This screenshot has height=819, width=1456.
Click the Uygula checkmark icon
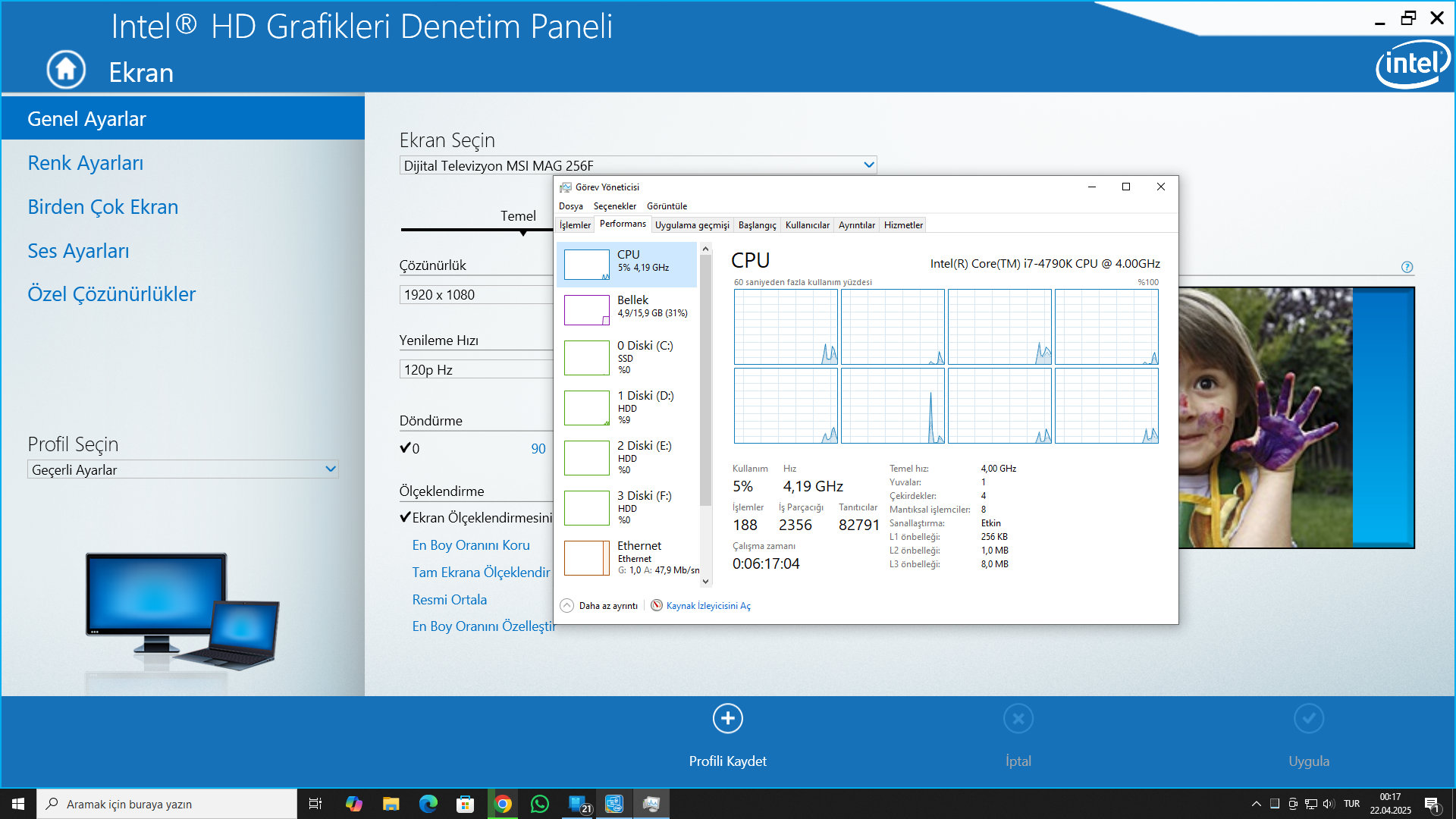1309,718
